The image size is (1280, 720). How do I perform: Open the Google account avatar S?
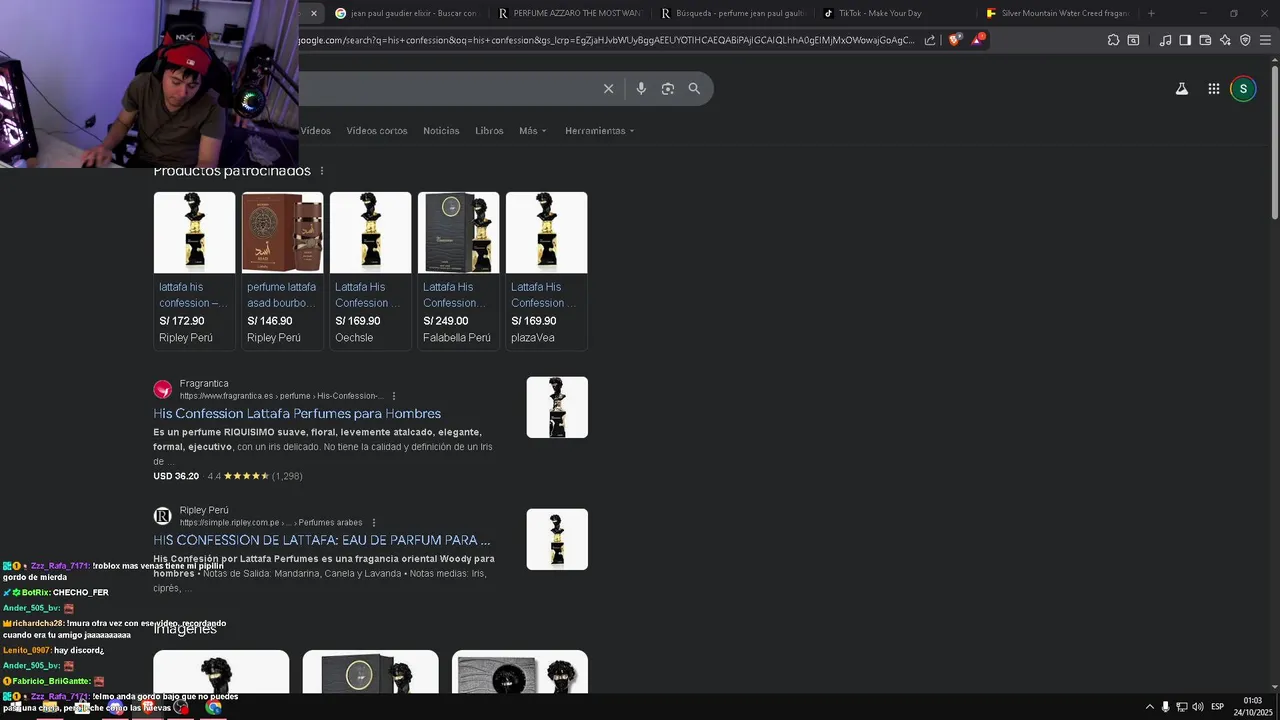pos(1243,89)
